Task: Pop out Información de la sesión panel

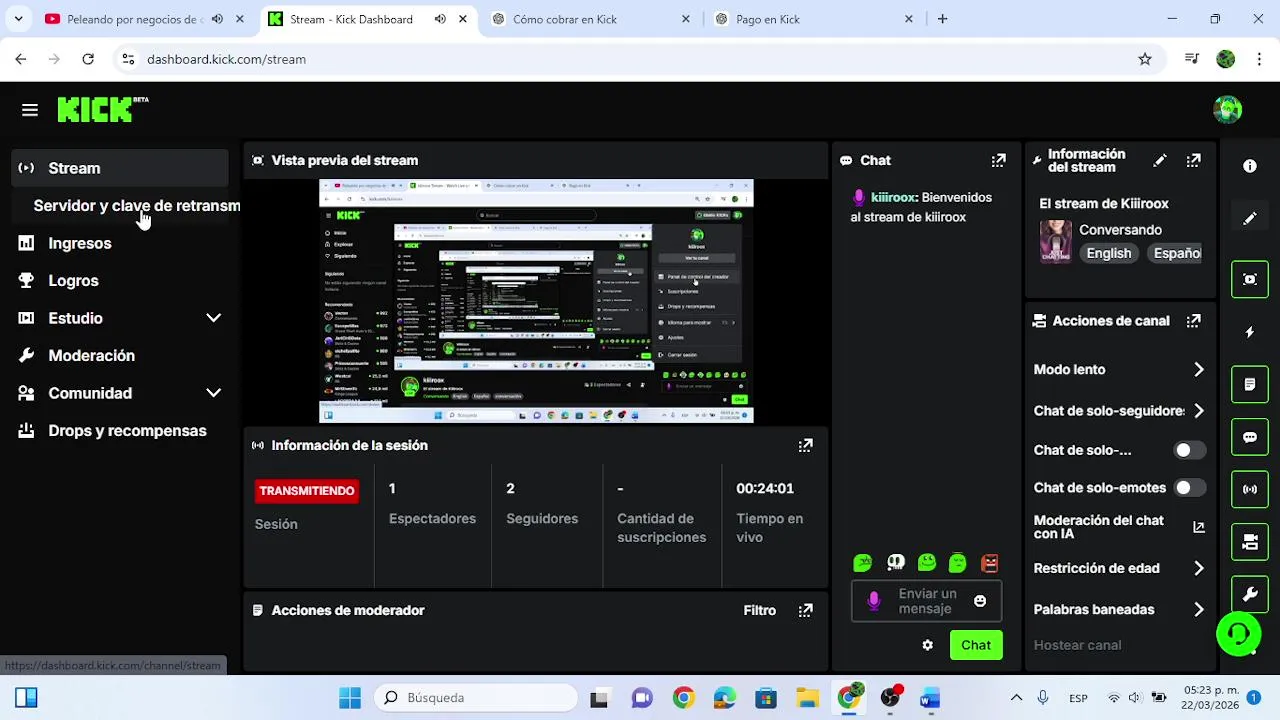Action: pos(805,445)
